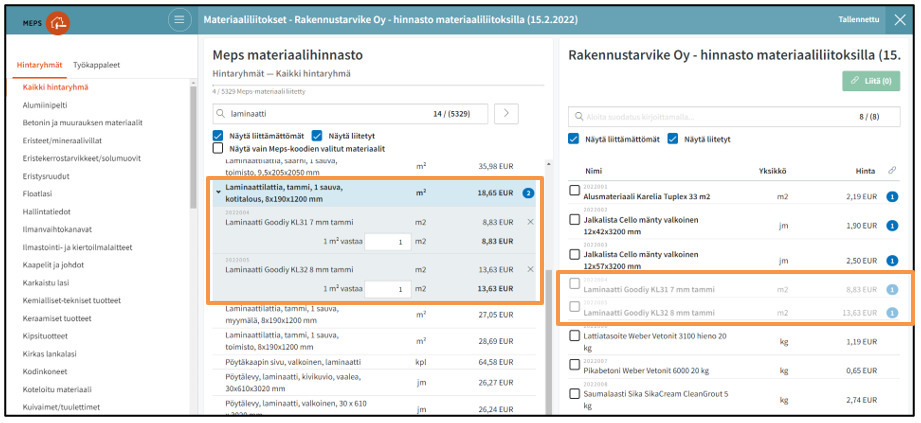Click the 64,58 EUR price cell
Image resolution: width=921 pixels, height=423 pixels.
[495, 362]
